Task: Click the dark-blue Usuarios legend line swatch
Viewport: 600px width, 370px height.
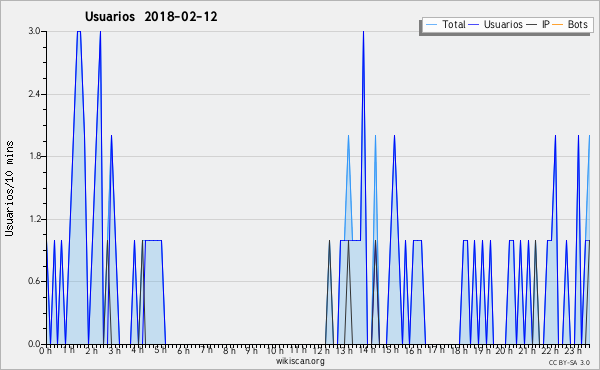Action: tap(474, 25)
